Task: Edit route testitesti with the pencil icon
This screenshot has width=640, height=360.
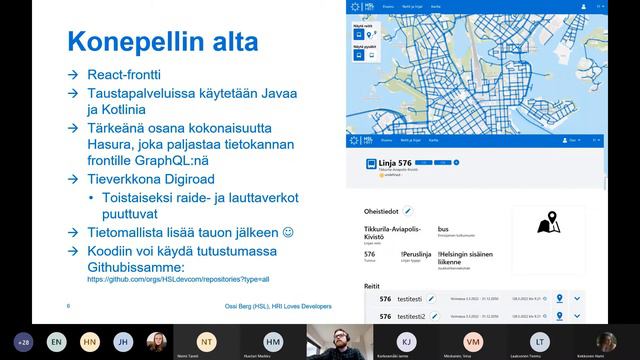Action: point(431,299)
